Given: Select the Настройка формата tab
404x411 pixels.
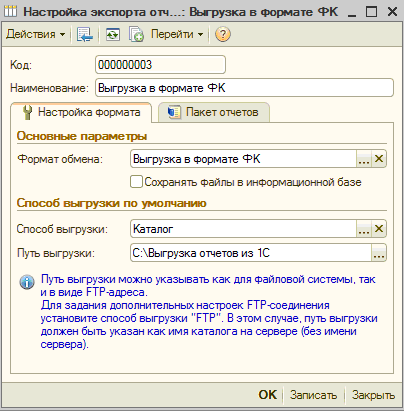Looking at the screenshot, I should point(81,112).
